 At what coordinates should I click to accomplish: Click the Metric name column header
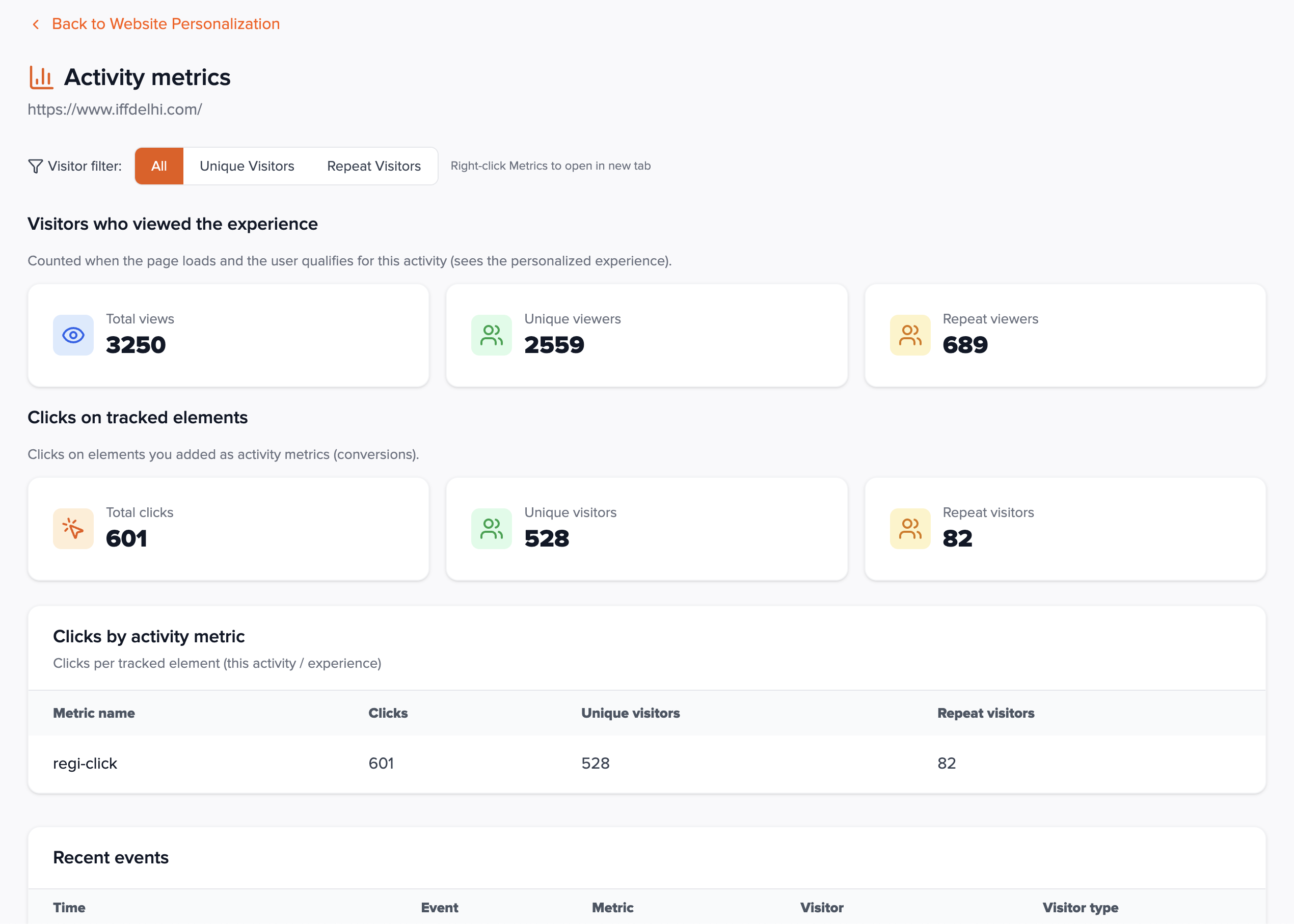point(94,713)
